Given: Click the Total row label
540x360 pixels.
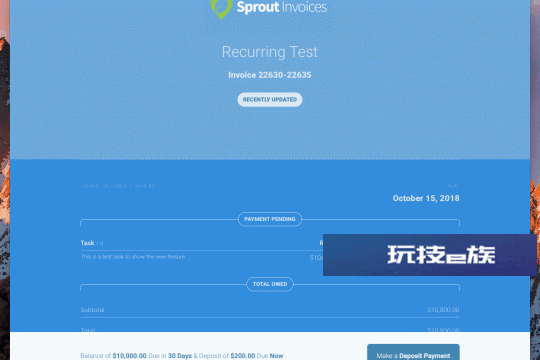Looking at the screenshot, I should tap(88, 330).
